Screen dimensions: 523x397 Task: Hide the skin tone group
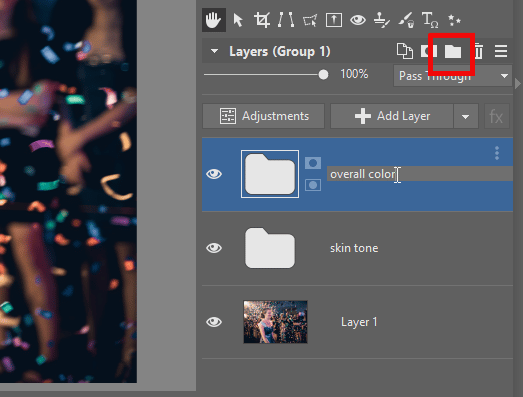click(x=214, y=248)
